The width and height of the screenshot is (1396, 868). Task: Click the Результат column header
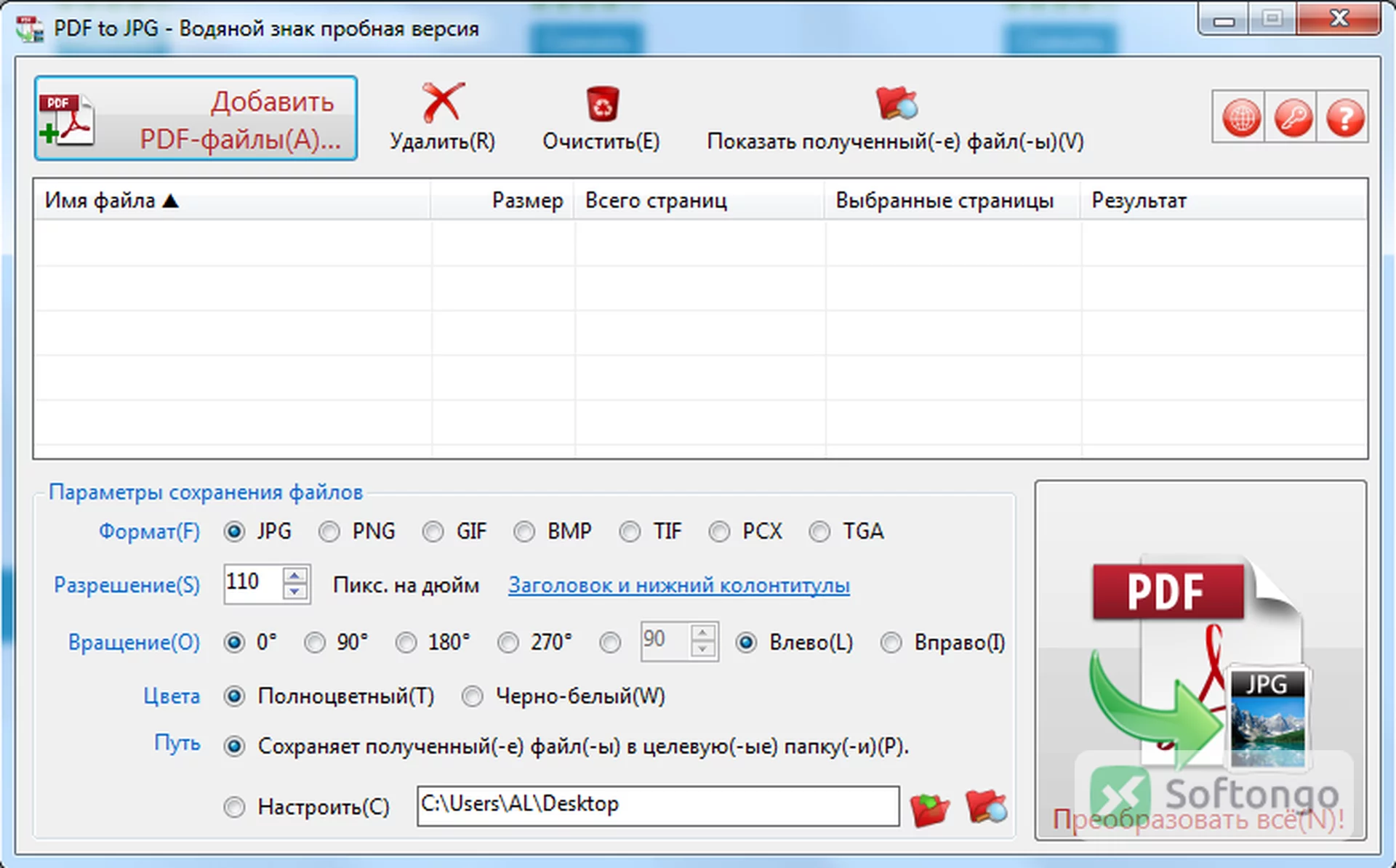(x=1224, y=200)
